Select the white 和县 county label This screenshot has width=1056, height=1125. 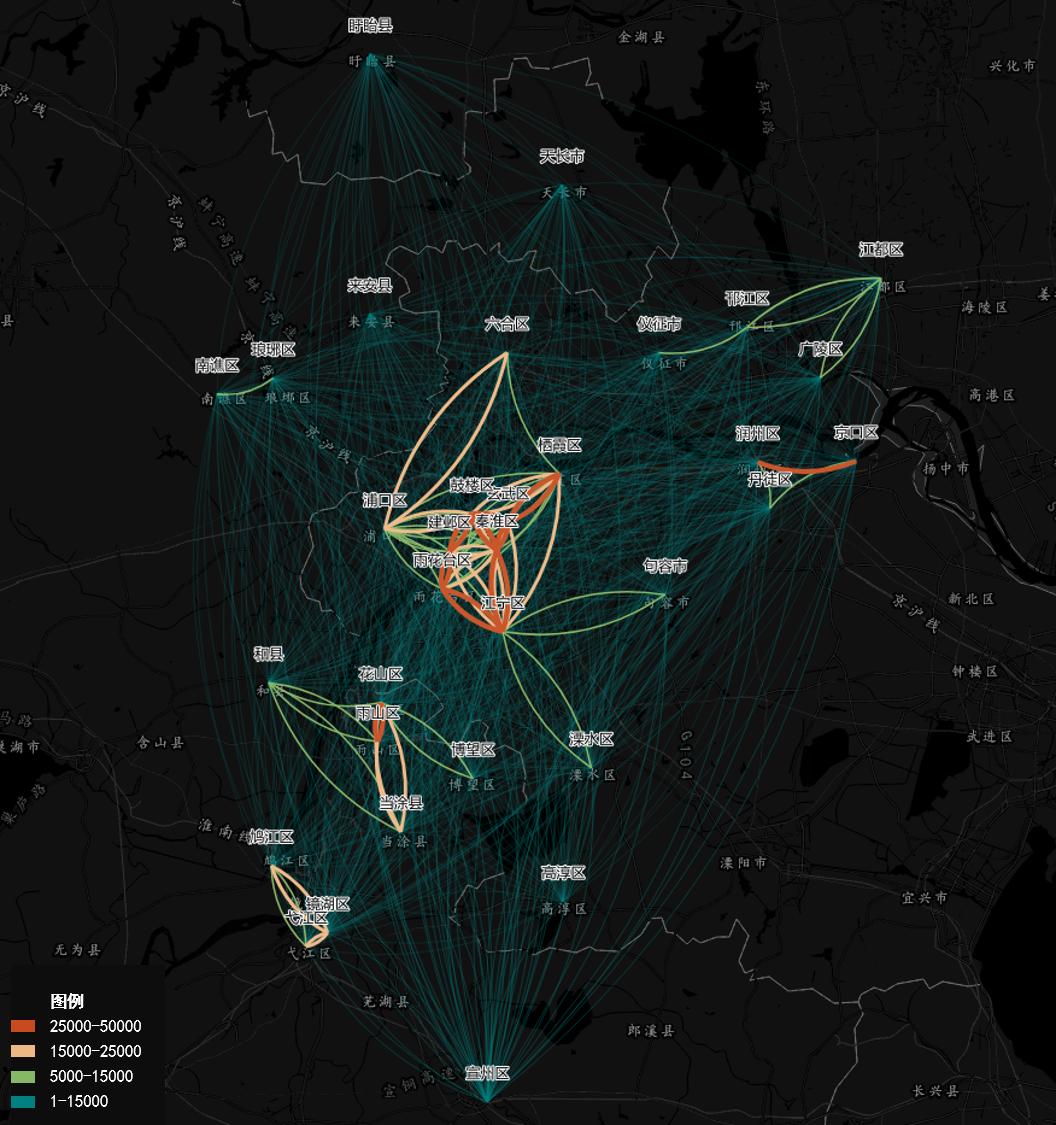268,654
